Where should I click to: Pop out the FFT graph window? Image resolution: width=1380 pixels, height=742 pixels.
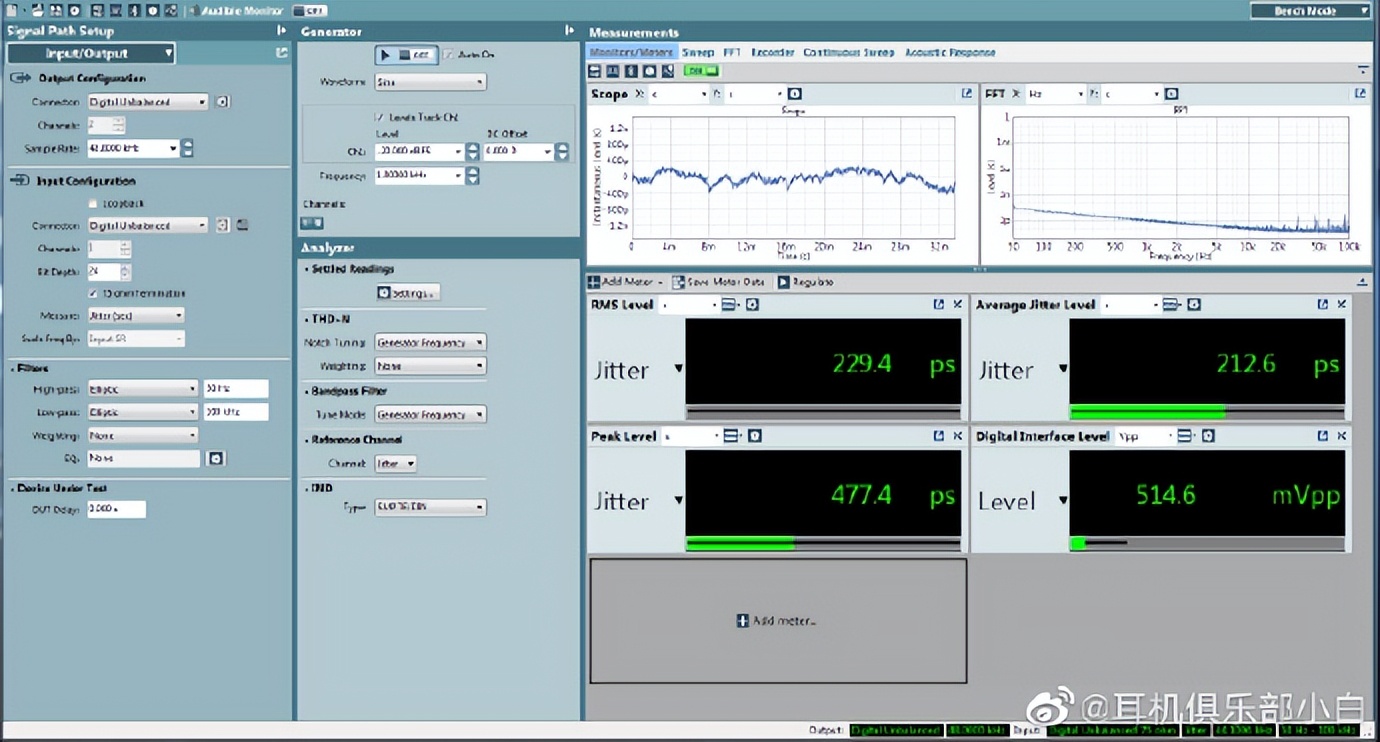tap(1360, 94)
